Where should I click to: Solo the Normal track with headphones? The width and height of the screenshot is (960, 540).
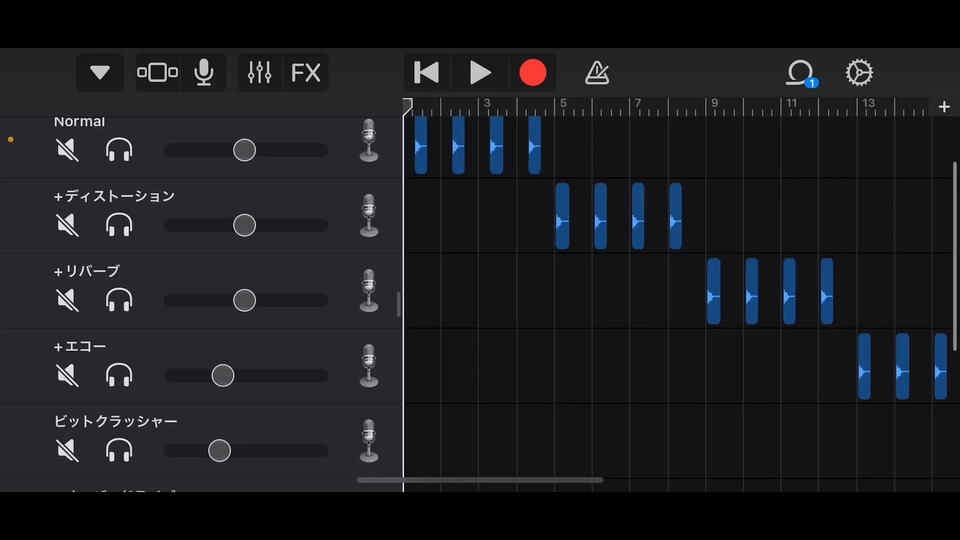coord(119,150)
